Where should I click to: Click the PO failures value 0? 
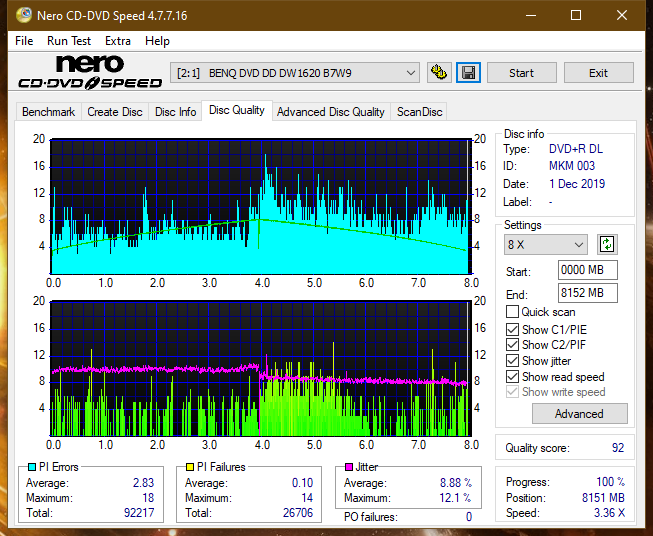[x=469, y=517]
